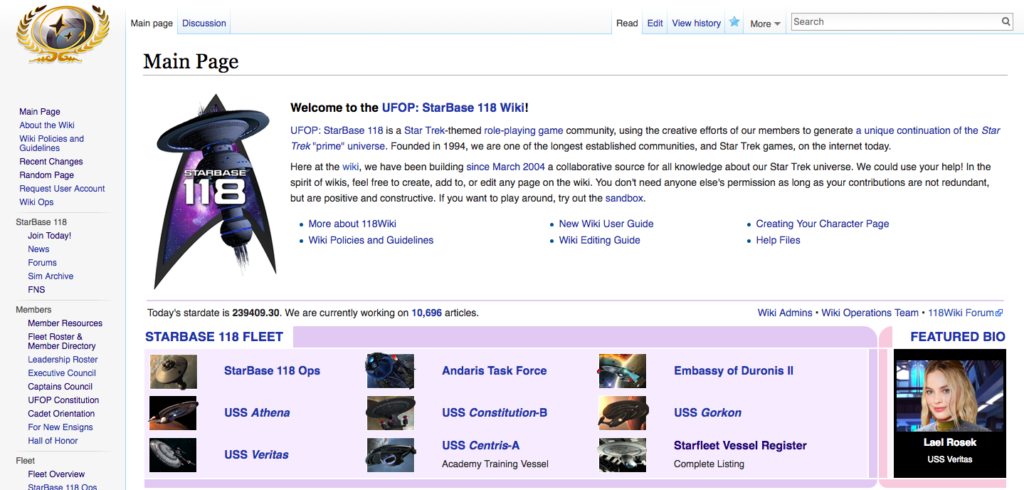Image resolution: width=1024 pixels, height=490 pixels.
Task: Open Cadet Orientation link
Action: 61,414
